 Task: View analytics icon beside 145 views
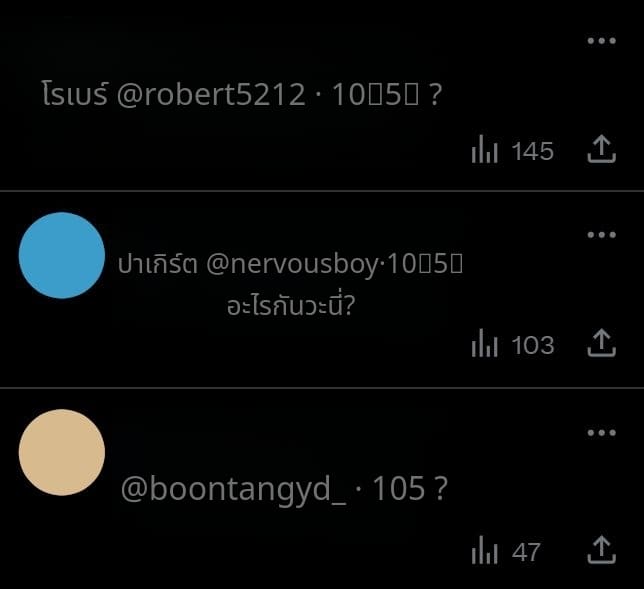click(x=485, y=149)
